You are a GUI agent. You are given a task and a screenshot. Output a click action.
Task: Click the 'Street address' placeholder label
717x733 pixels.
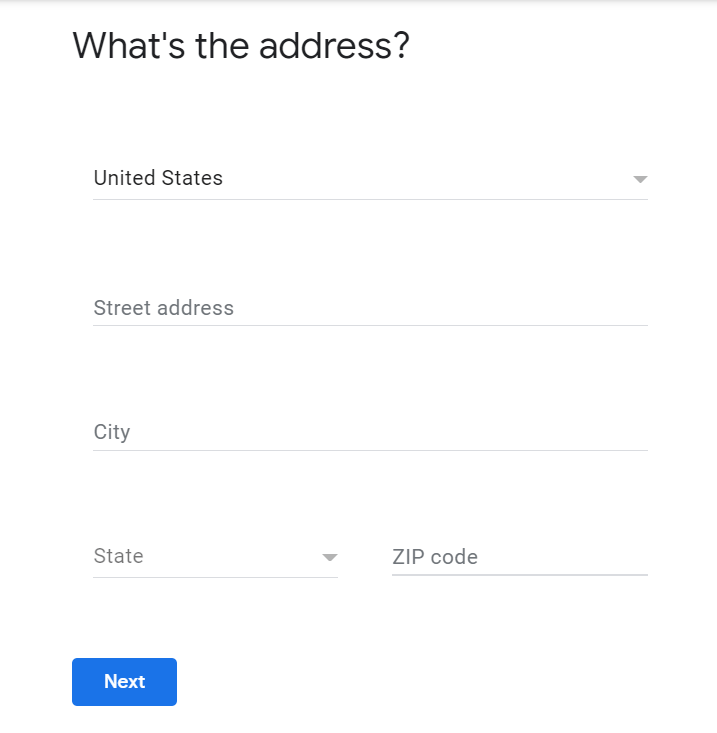click(x=164, y=308)
